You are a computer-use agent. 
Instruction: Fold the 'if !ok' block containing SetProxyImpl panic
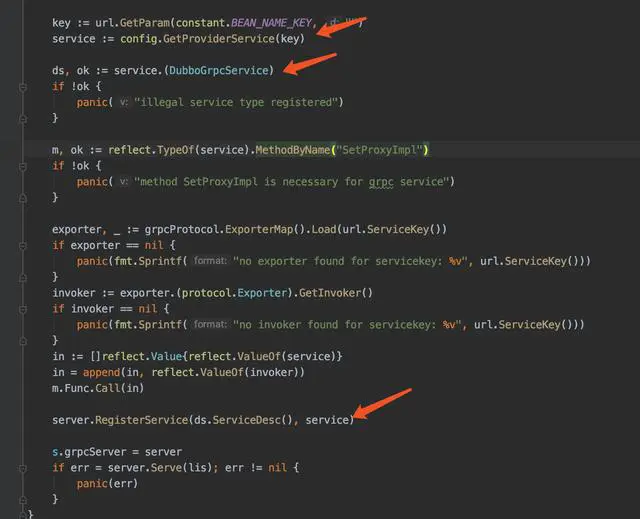coord(23,166)
